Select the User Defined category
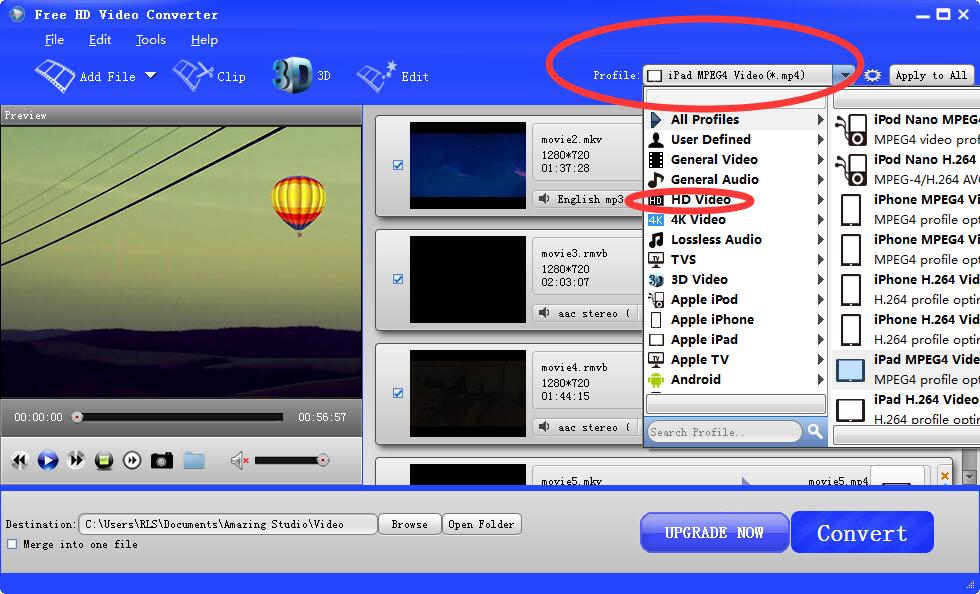980x594 pixels. (x=736, y=139)
